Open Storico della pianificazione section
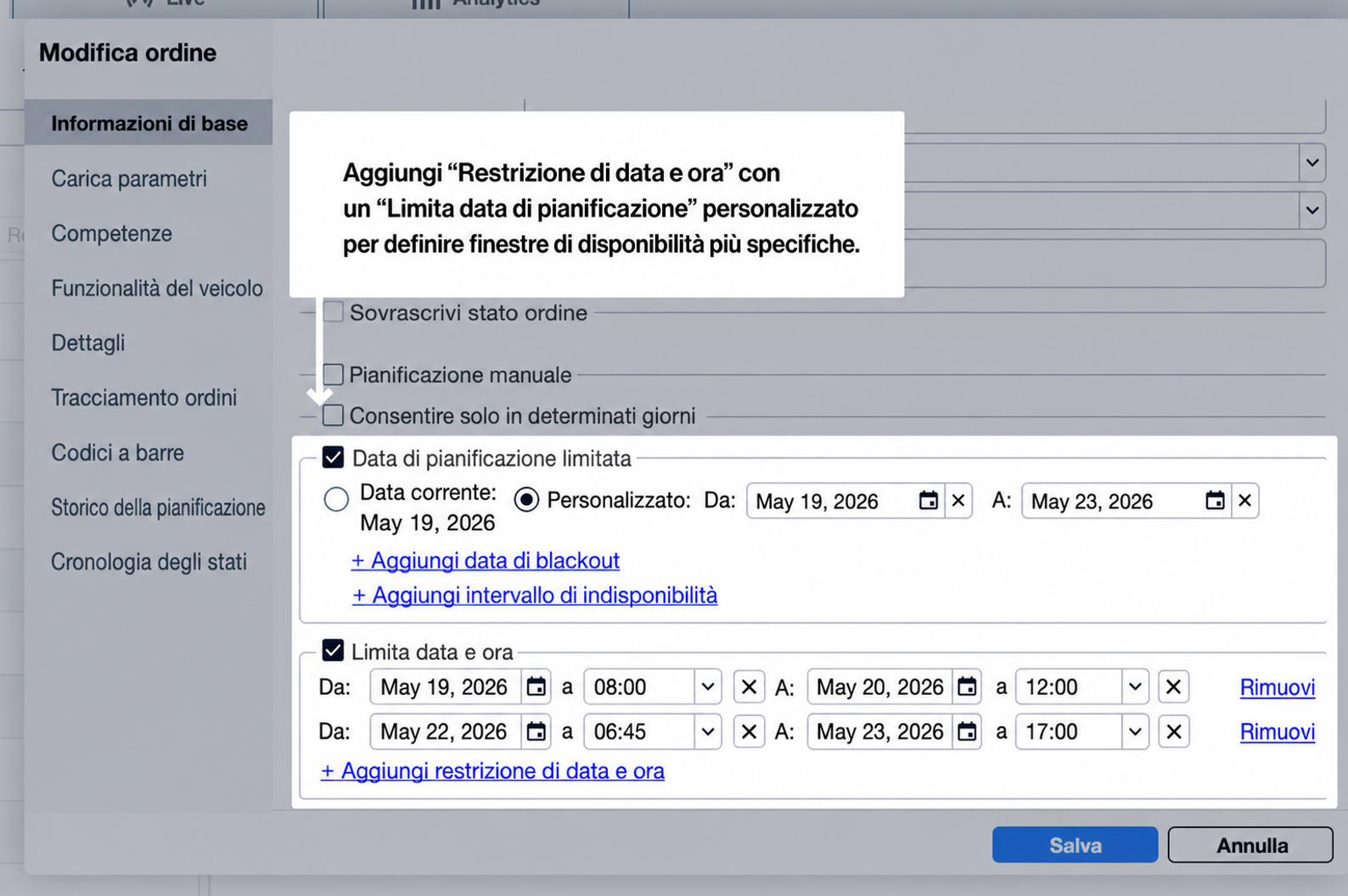Screen dimensions: 1348x896 tap(158, 507)
